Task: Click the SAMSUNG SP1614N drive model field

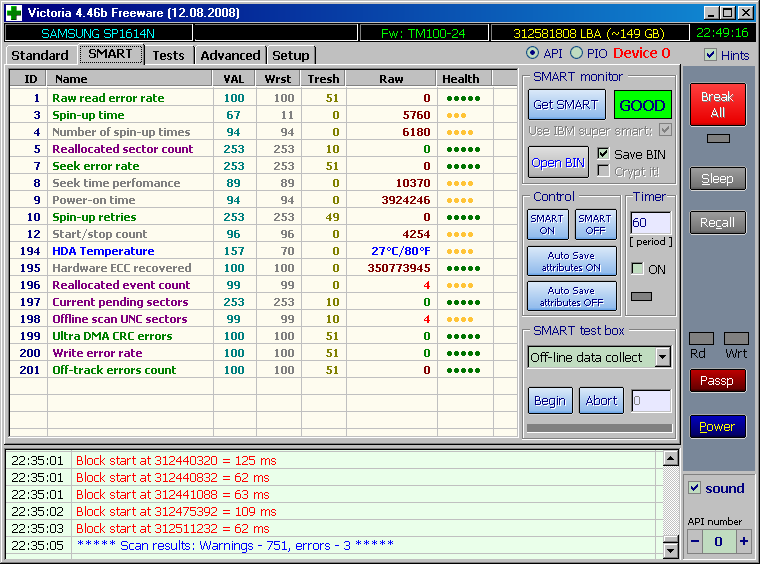Action: tap(98, 33)
